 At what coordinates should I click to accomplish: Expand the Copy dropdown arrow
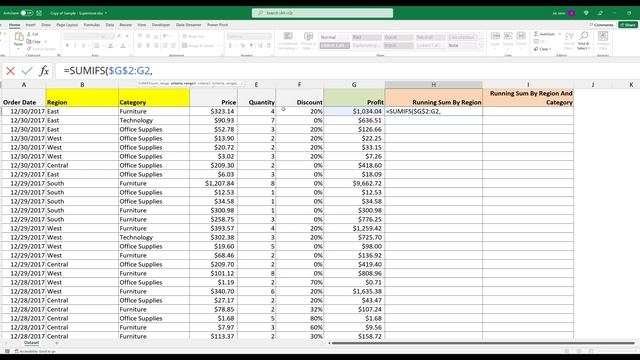pyautogui.click(x=46, y=42)
